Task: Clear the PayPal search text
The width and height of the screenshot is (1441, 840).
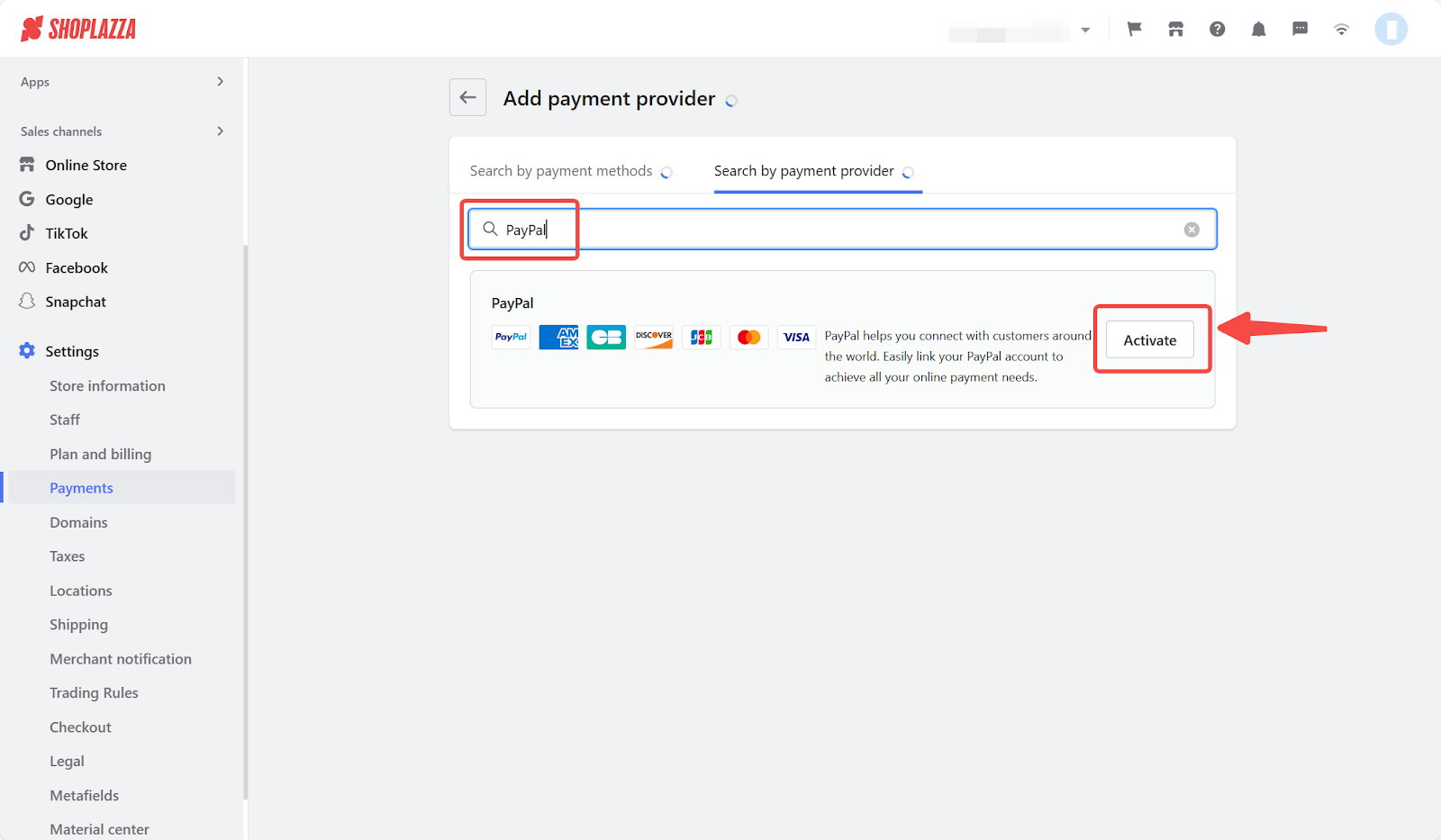Action: (1192, 230)
